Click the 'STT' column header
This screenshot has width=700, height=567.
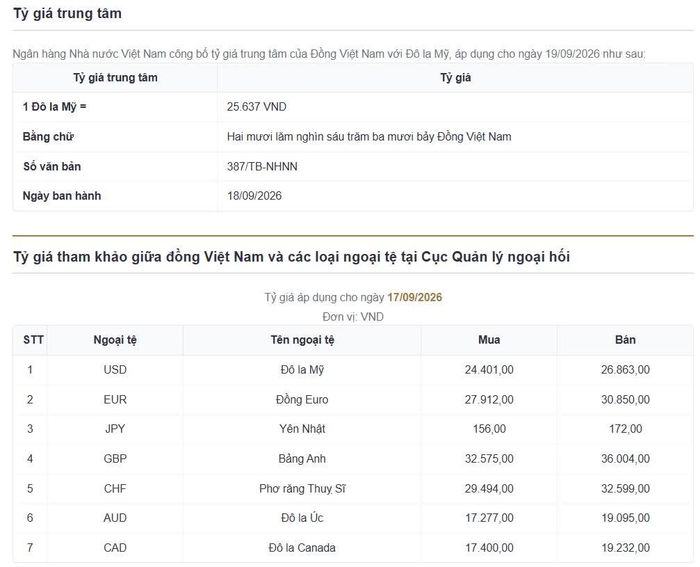click(33, 340)
